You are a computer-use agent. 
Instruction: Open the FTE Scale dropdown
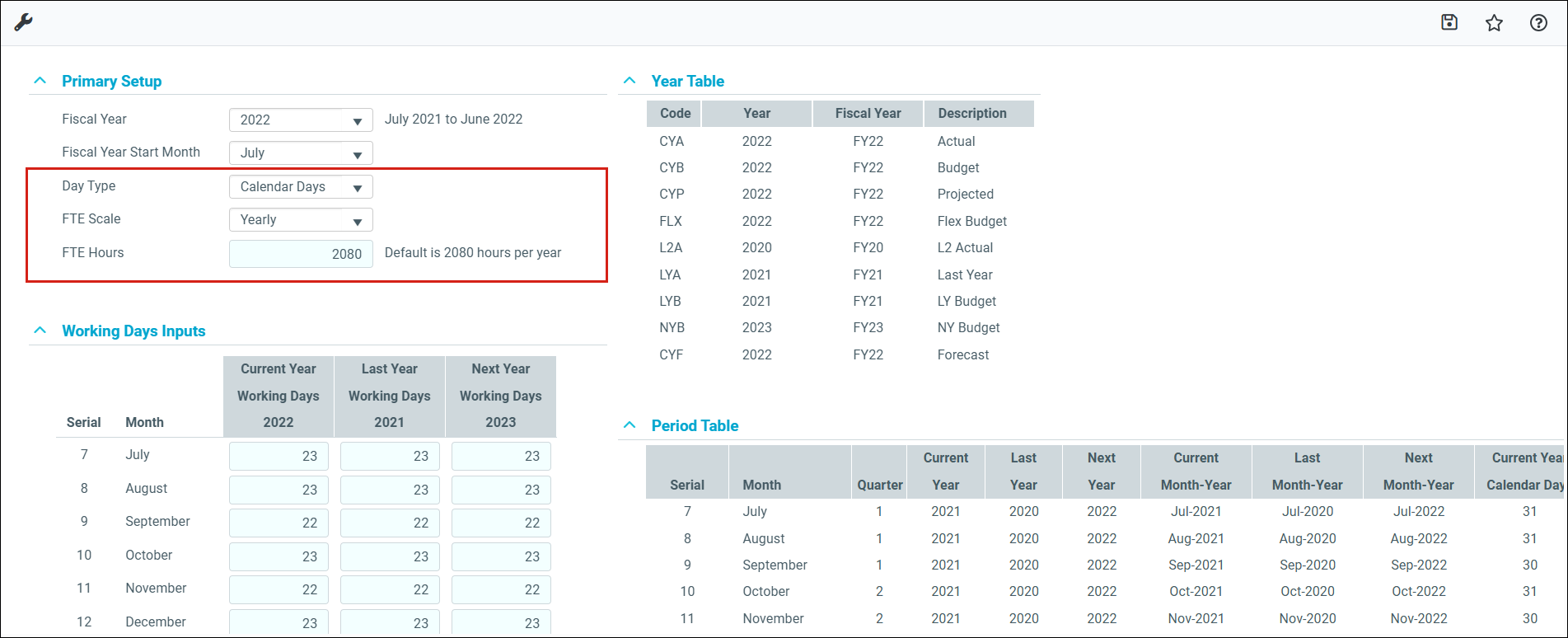tap(301, 220)
